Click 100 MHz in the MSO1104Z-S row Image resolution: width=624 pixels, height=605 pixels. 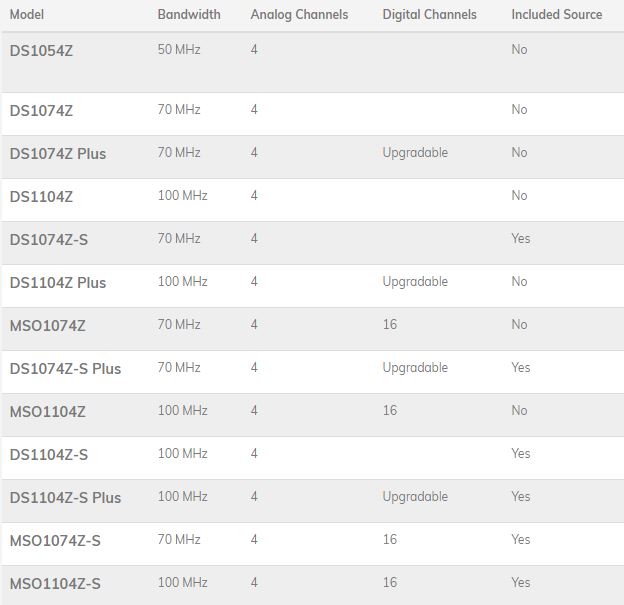click(x=183, y=582)
